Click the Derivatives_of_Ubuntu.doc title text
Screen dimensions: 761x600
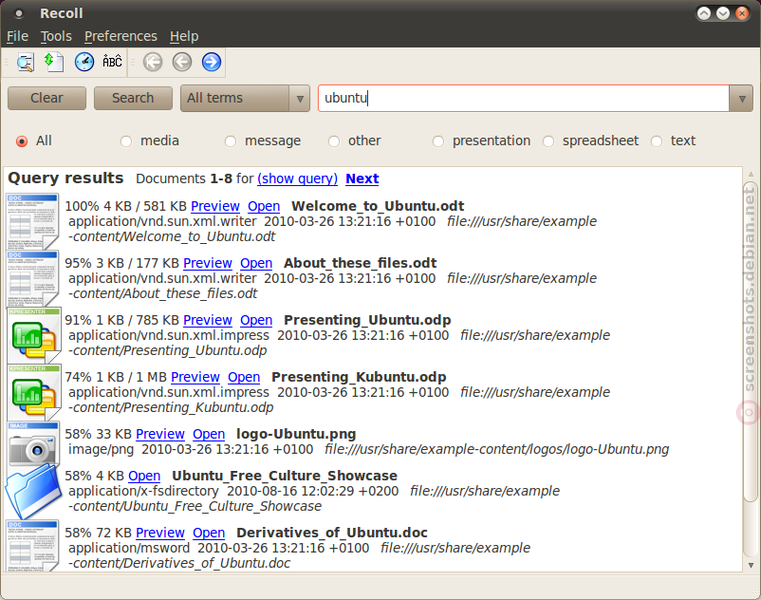[331, 533]
